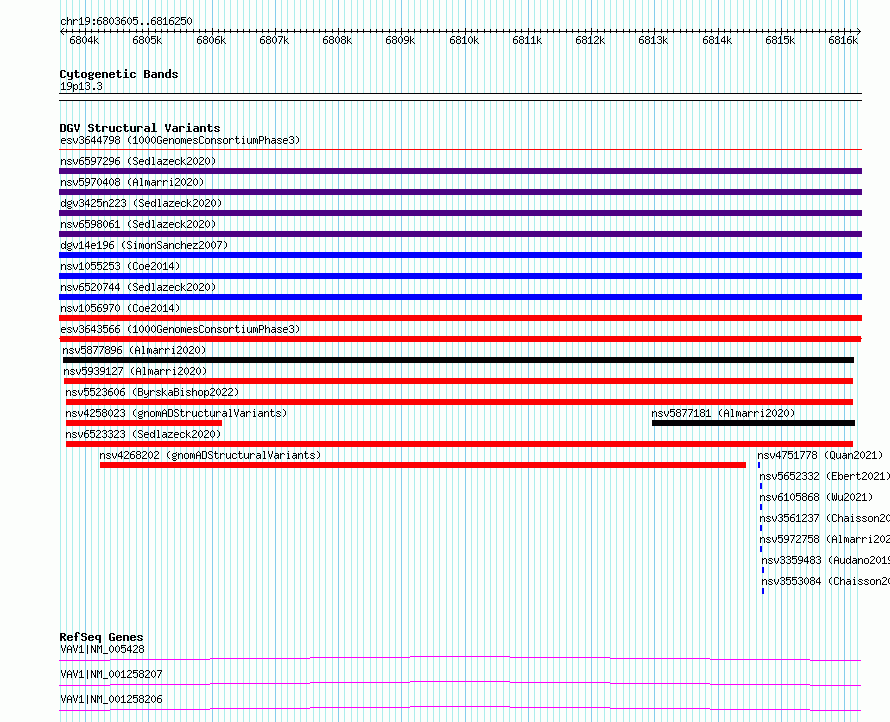Click chr19:6803605..6816250 coordinate text

(x=126, y=21)
